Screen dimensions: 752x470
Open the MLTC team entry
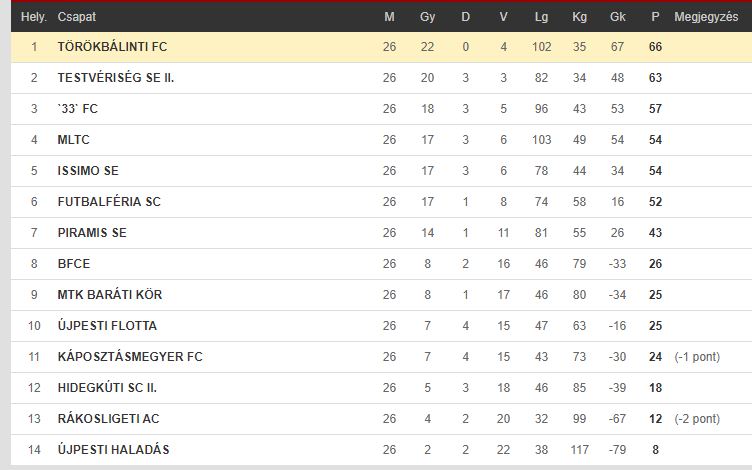click(x=73, y=140)
